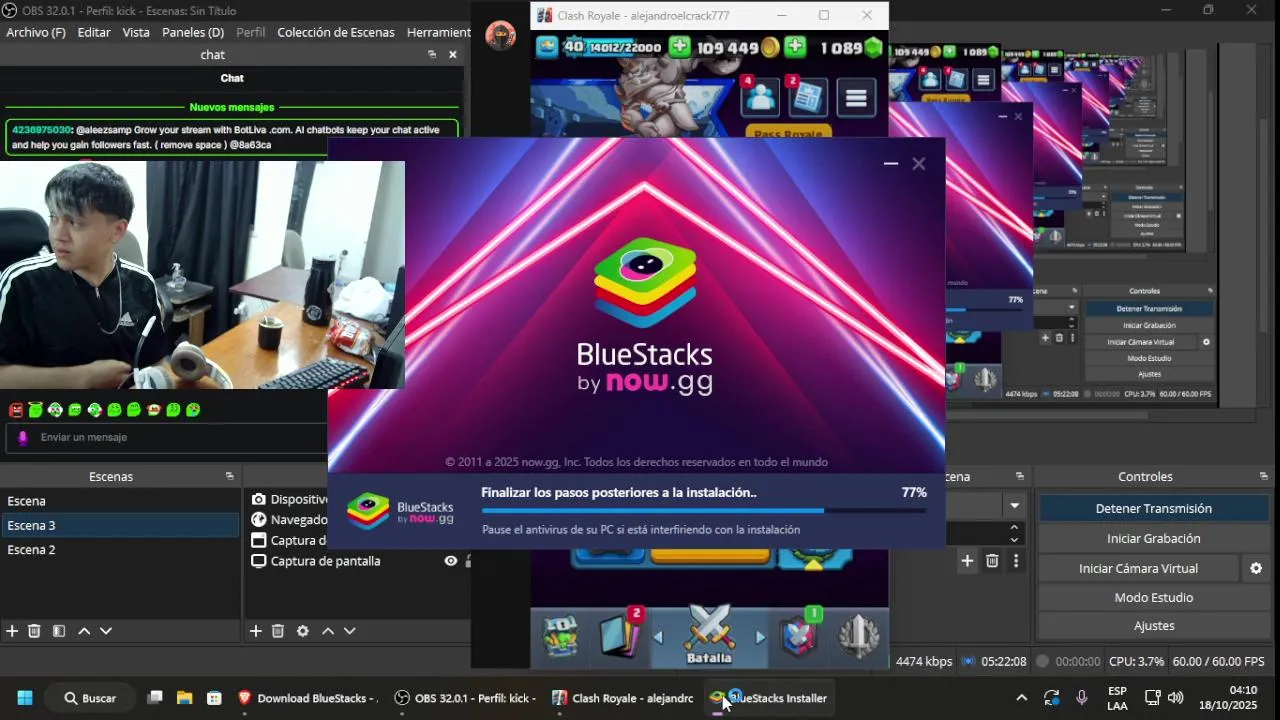Screen dimensions: 1280x720
Task: Select Escena 2 in scenes list
Action: click(x=120, y=549)
